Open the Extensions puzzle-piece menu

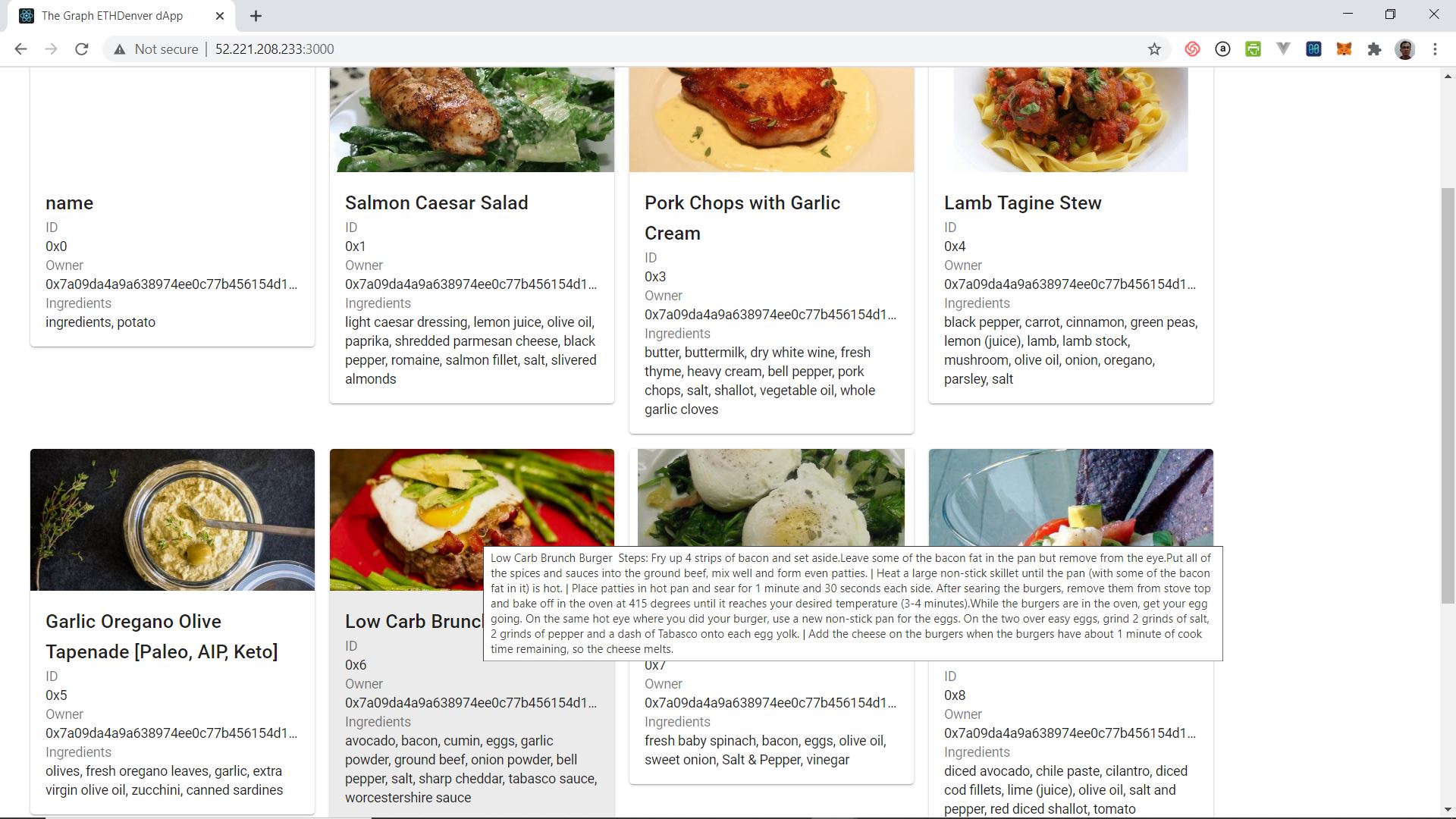pyautogui.click(x=1374, y=49)
